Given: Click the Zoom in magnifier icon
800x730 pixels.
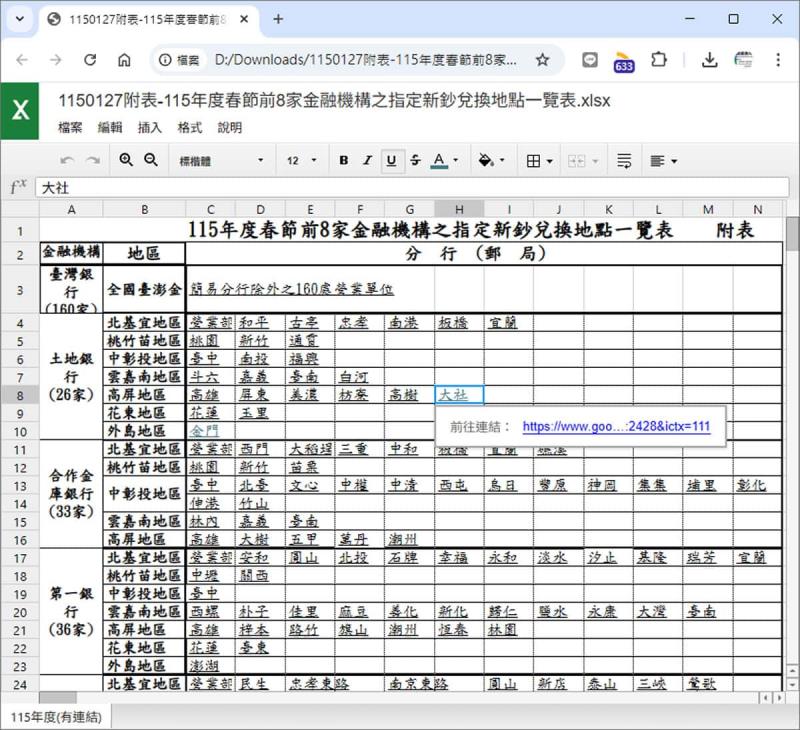Looking at the screenshot, I should [127, 160].
